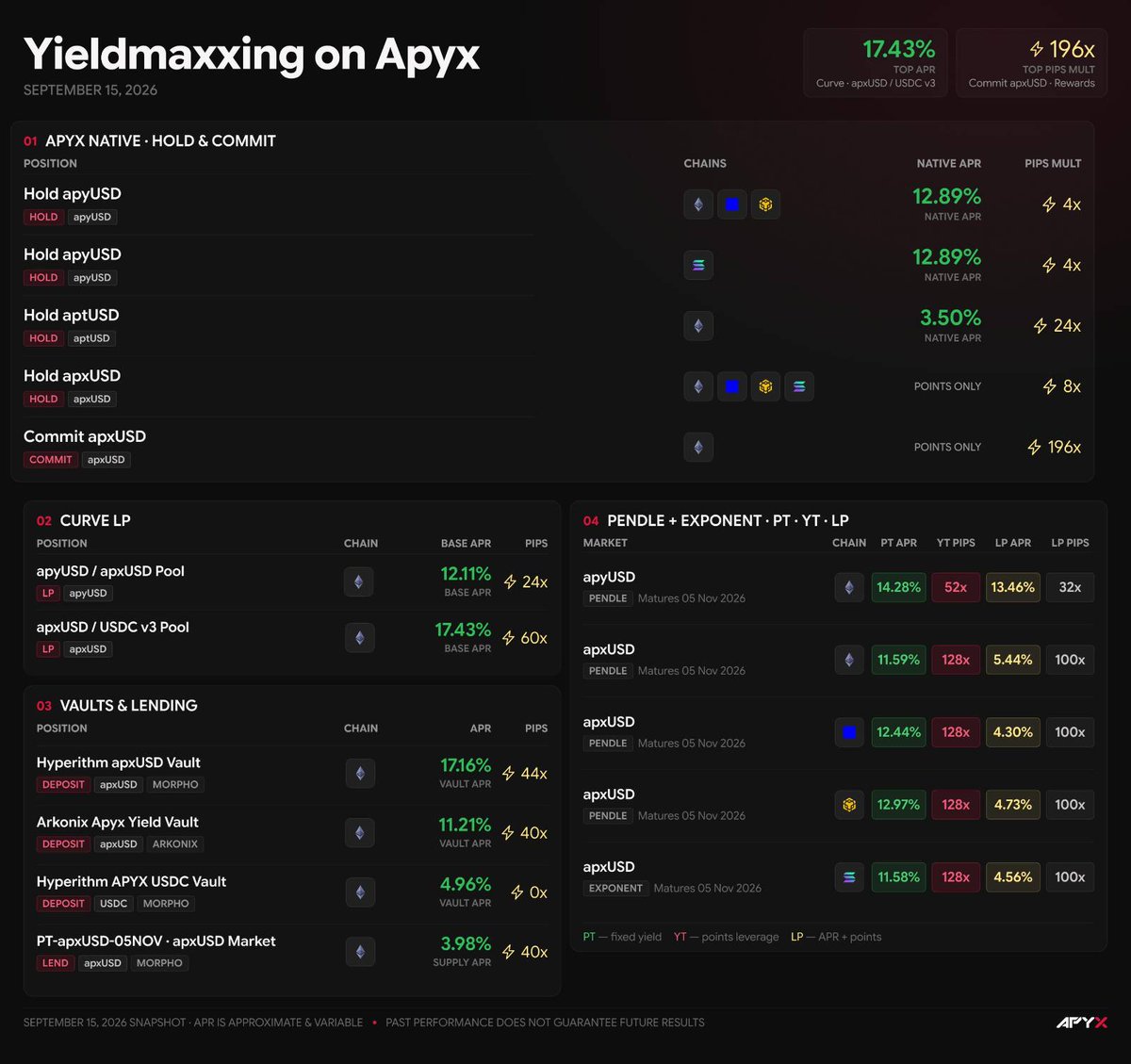The image size is (1131, 1064).
Task: Click the BNB chain icon in the first Hold apyUSD row
Action: tap(765, 205)
